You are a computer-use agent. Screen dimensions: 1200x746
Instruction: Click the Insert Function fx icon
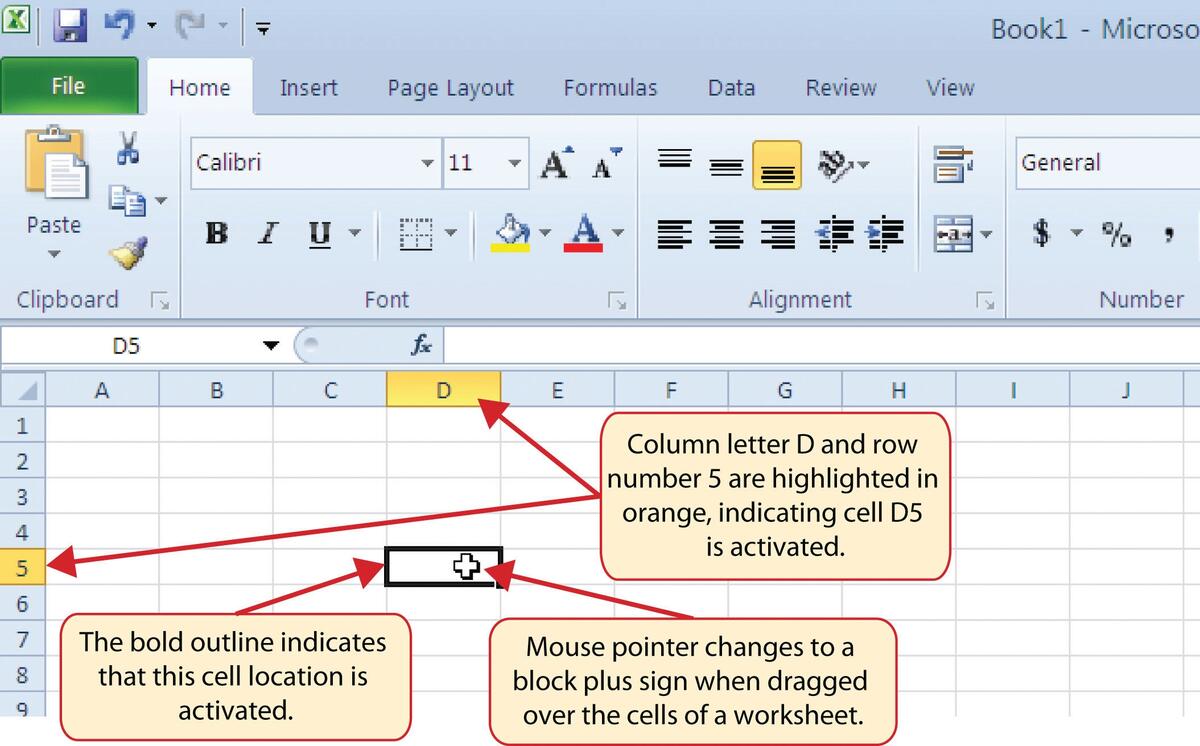421,346
